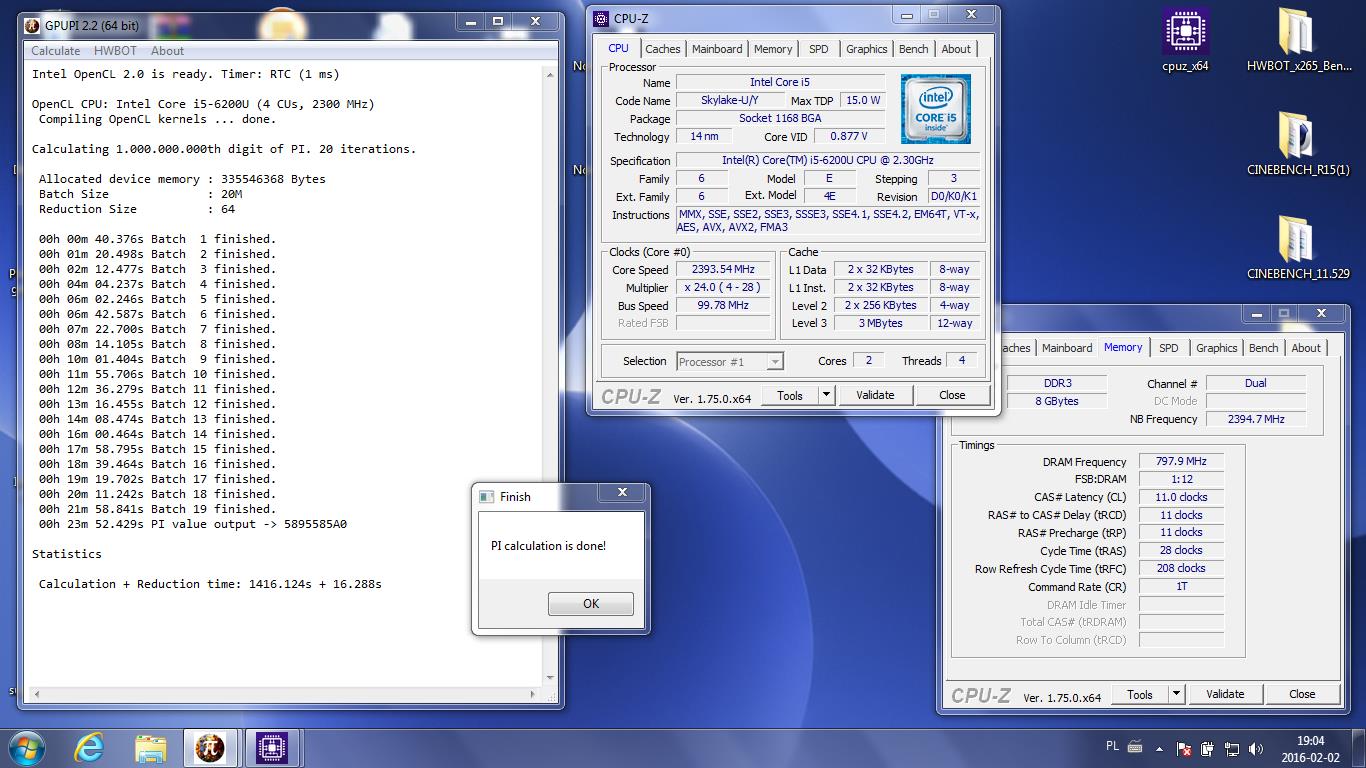Open Graphics tab in the Memory CPU-Z window

(1216, 348)
